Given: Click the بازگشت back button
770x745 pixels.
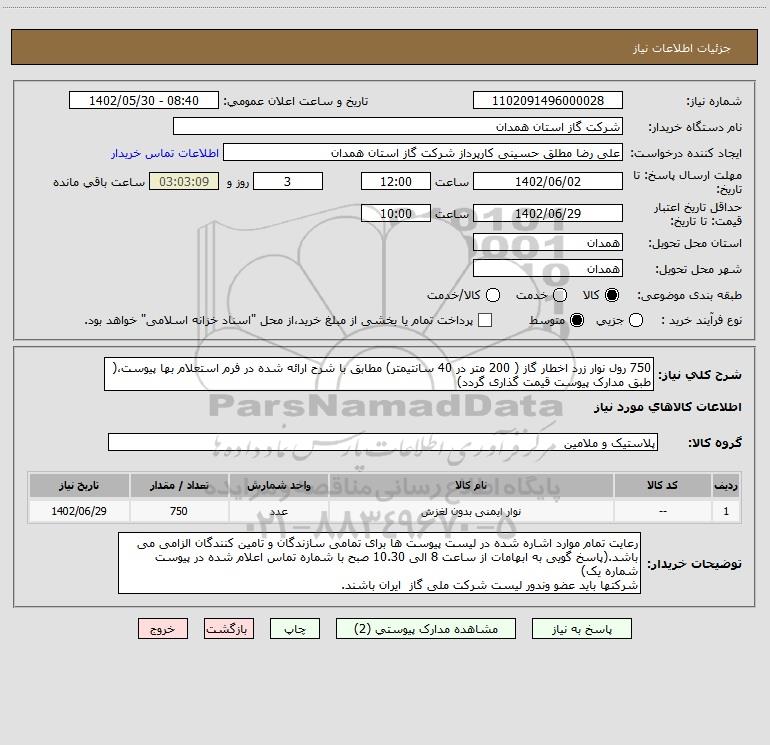Looking at the screenshot, I should point(229,629).
